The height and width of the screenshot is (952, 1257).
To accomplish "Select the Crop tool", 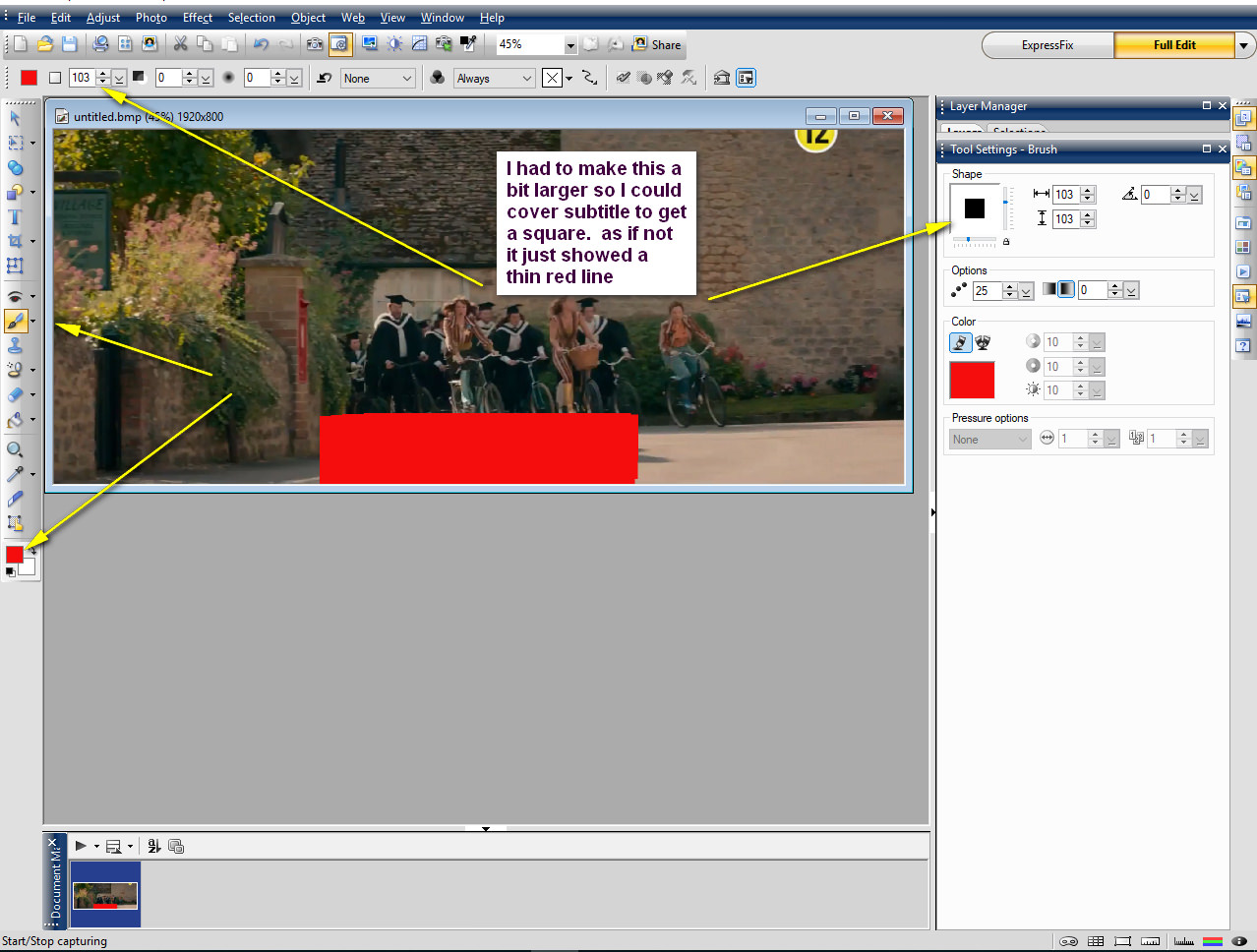I will (x=15, y=241).
